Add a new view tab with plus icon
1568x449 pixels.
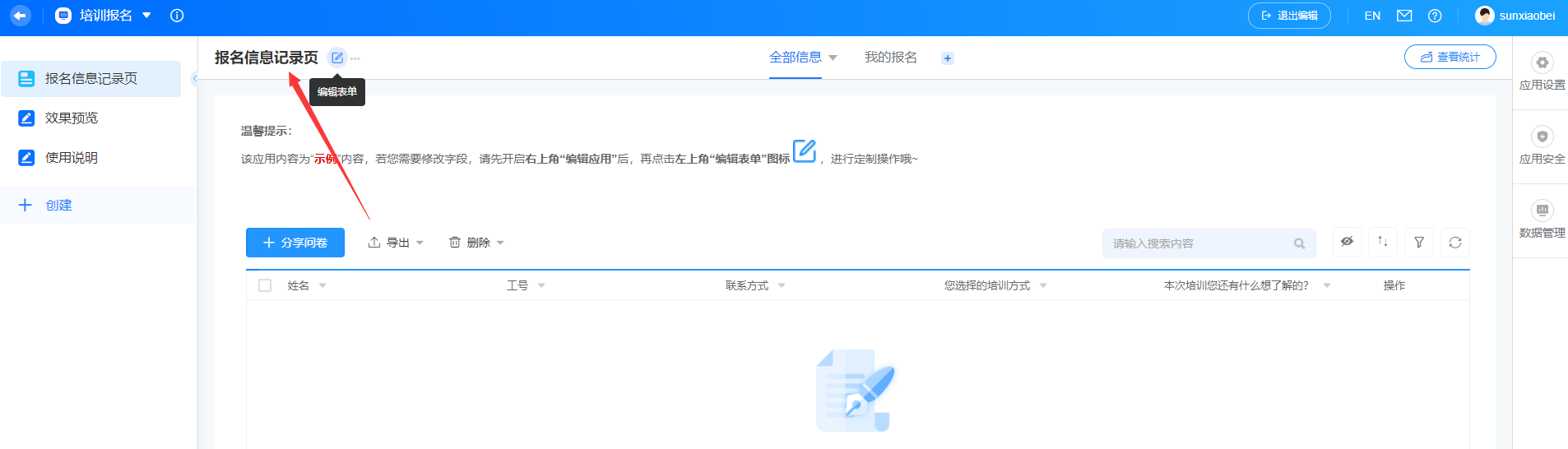click(948, 58)
